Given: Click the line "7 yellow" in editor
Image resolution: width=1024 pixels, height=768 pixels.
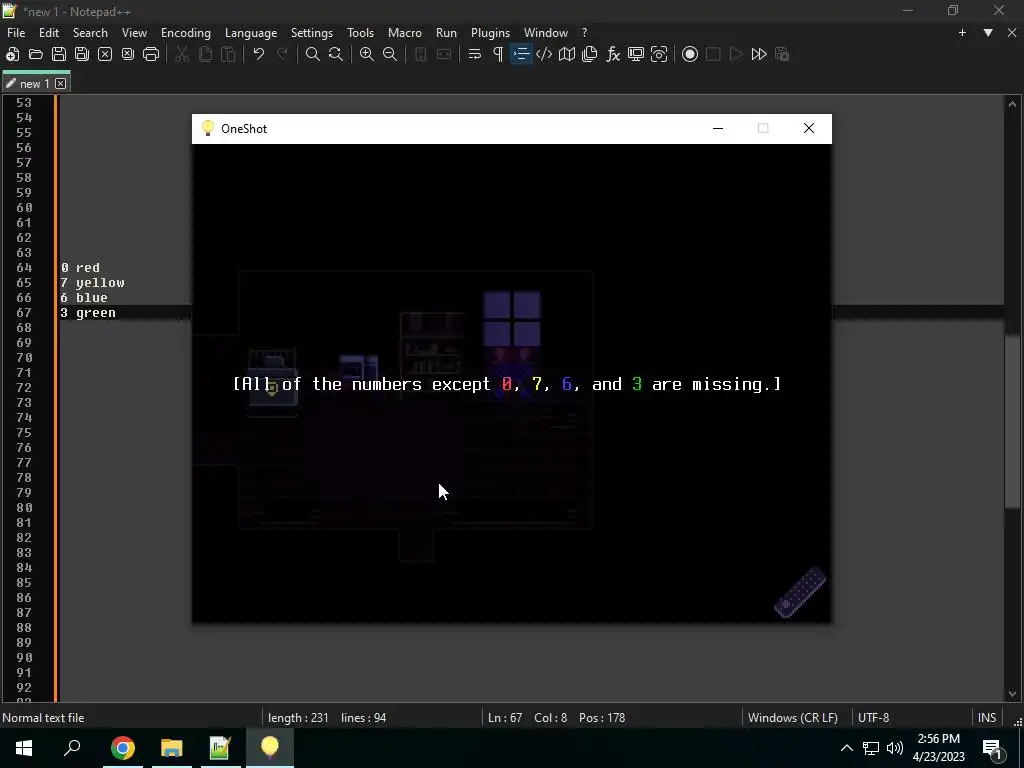Looking at the screenshot, I should click(93, 283).
